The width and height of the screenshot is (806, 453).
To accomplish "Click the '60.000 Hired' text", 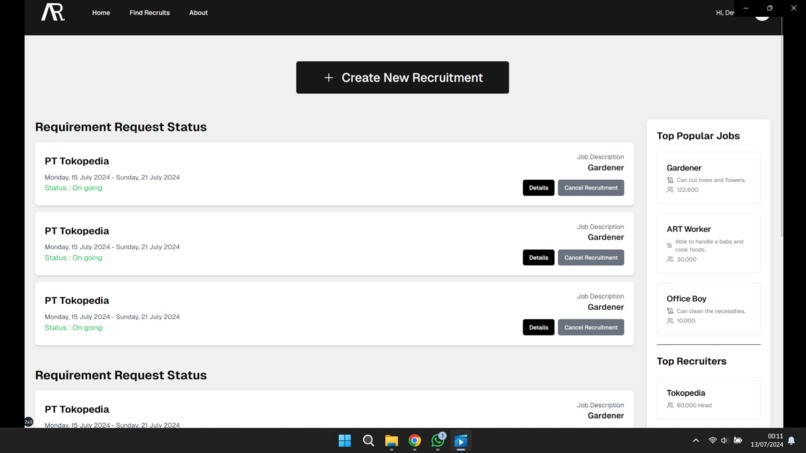I will [x=694, y=405].
